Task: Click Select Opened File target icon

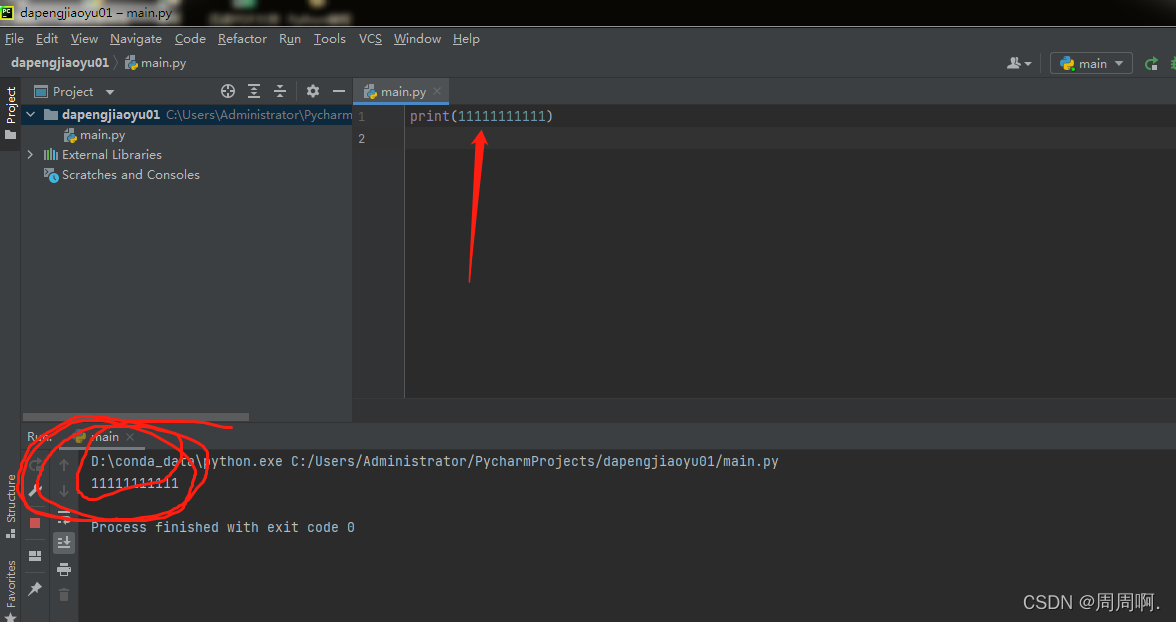Action: (228, 92)
